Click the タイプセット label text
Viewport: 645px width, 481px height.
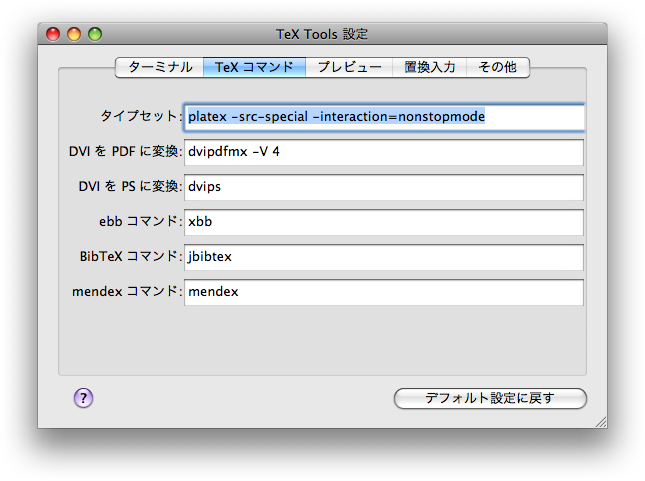[x=140, y=116]
